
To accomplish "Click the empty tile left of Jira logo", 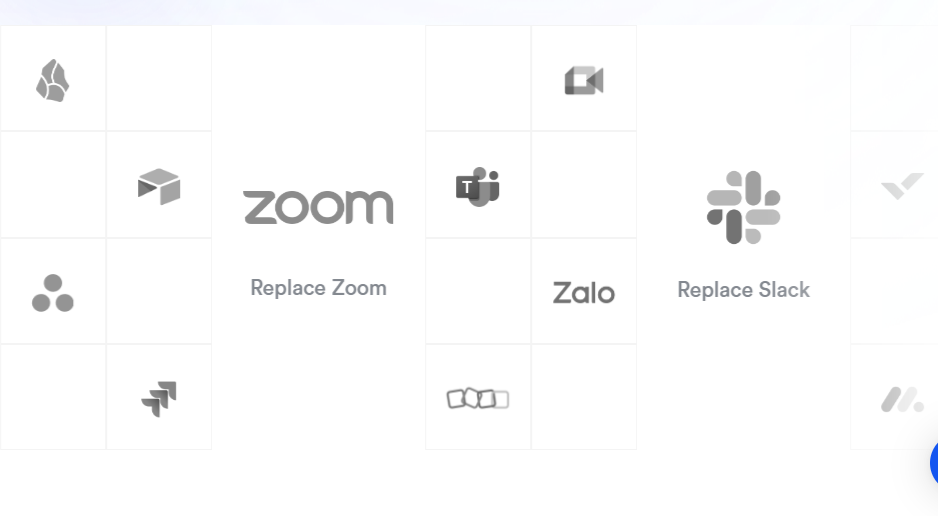I will pyautogui.click(x=53, y=397).
